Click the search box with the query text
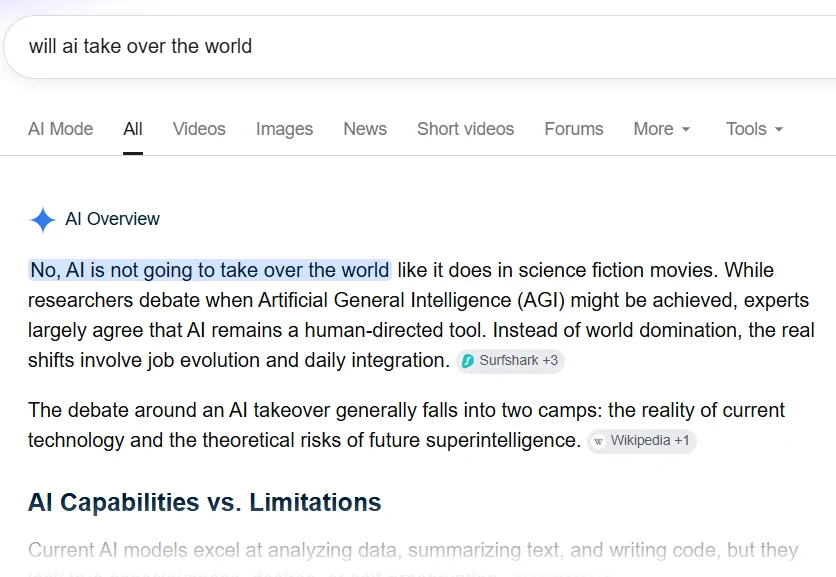836x577 pixels. 421,46
